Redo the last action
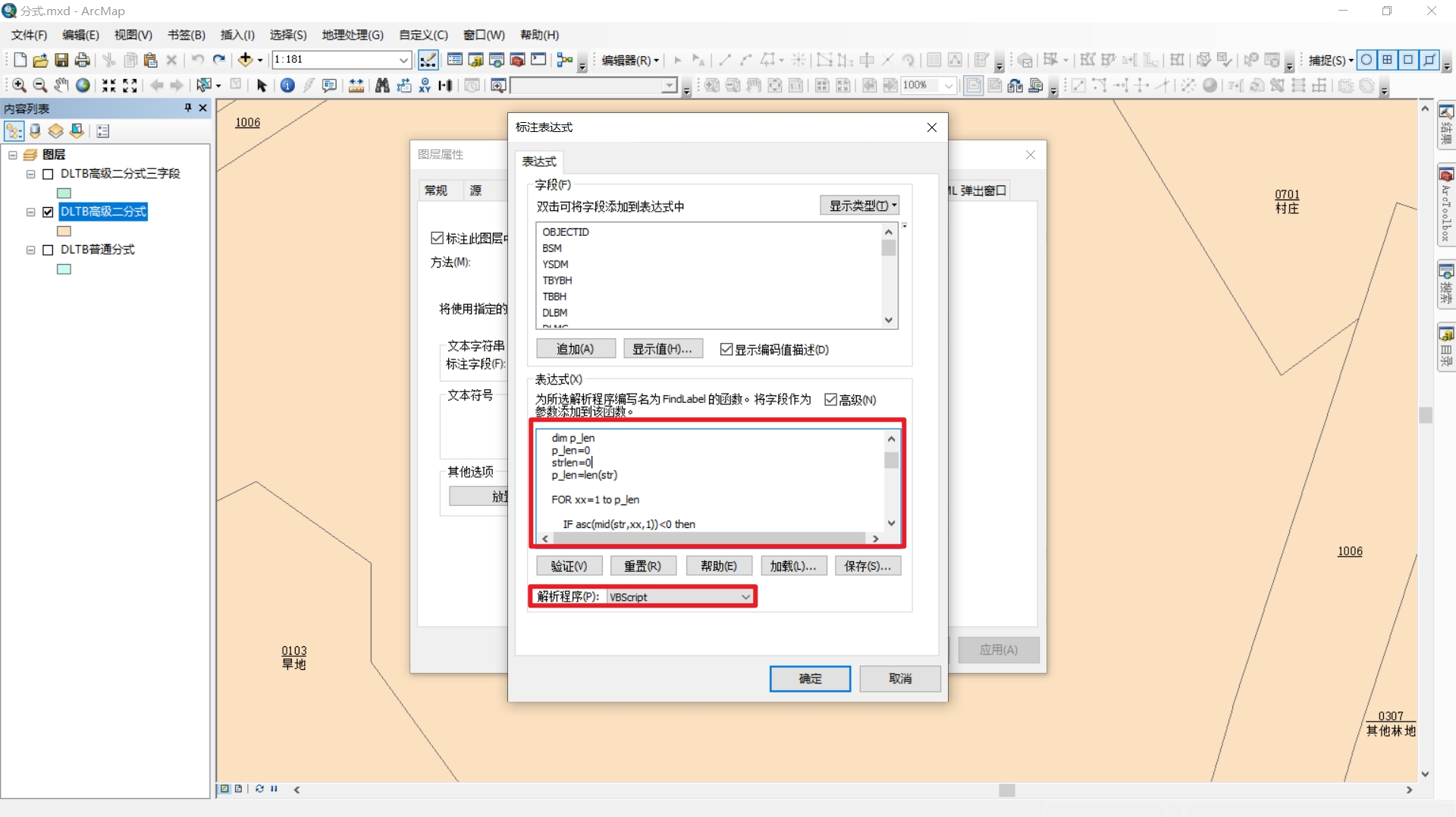This screenshot has height=817, width=1456. coord(219,60)
